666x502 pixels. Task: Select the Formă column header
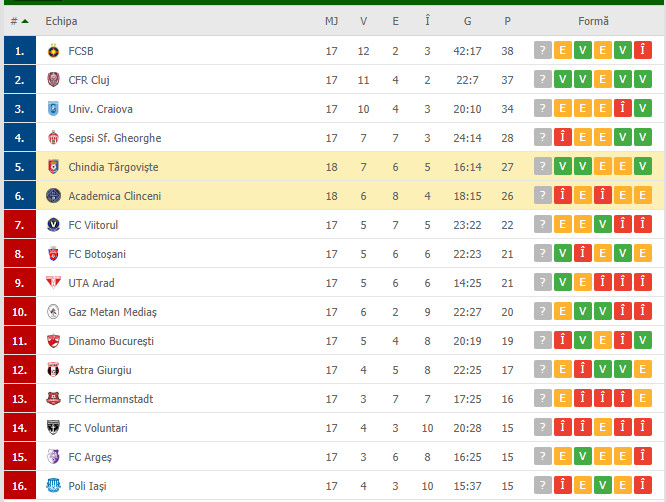[593, 21]
